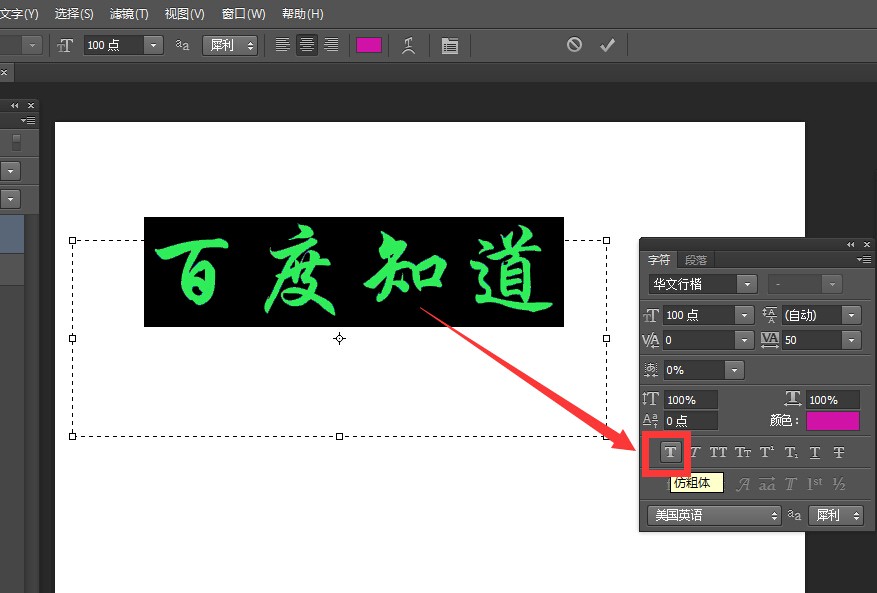Click the ordinals 1st icon

814,483
